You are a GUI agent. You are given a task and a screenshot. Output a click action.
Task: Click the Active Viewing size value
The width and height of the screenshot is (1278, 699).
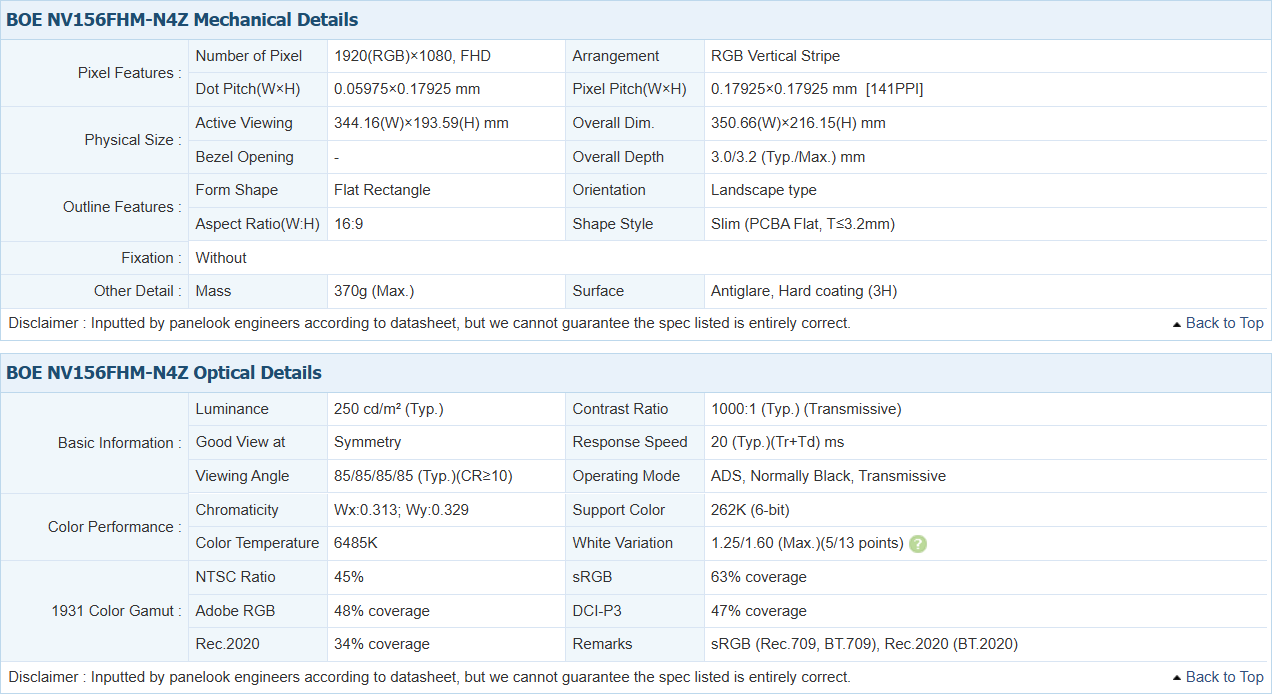[x=421, y=123]
